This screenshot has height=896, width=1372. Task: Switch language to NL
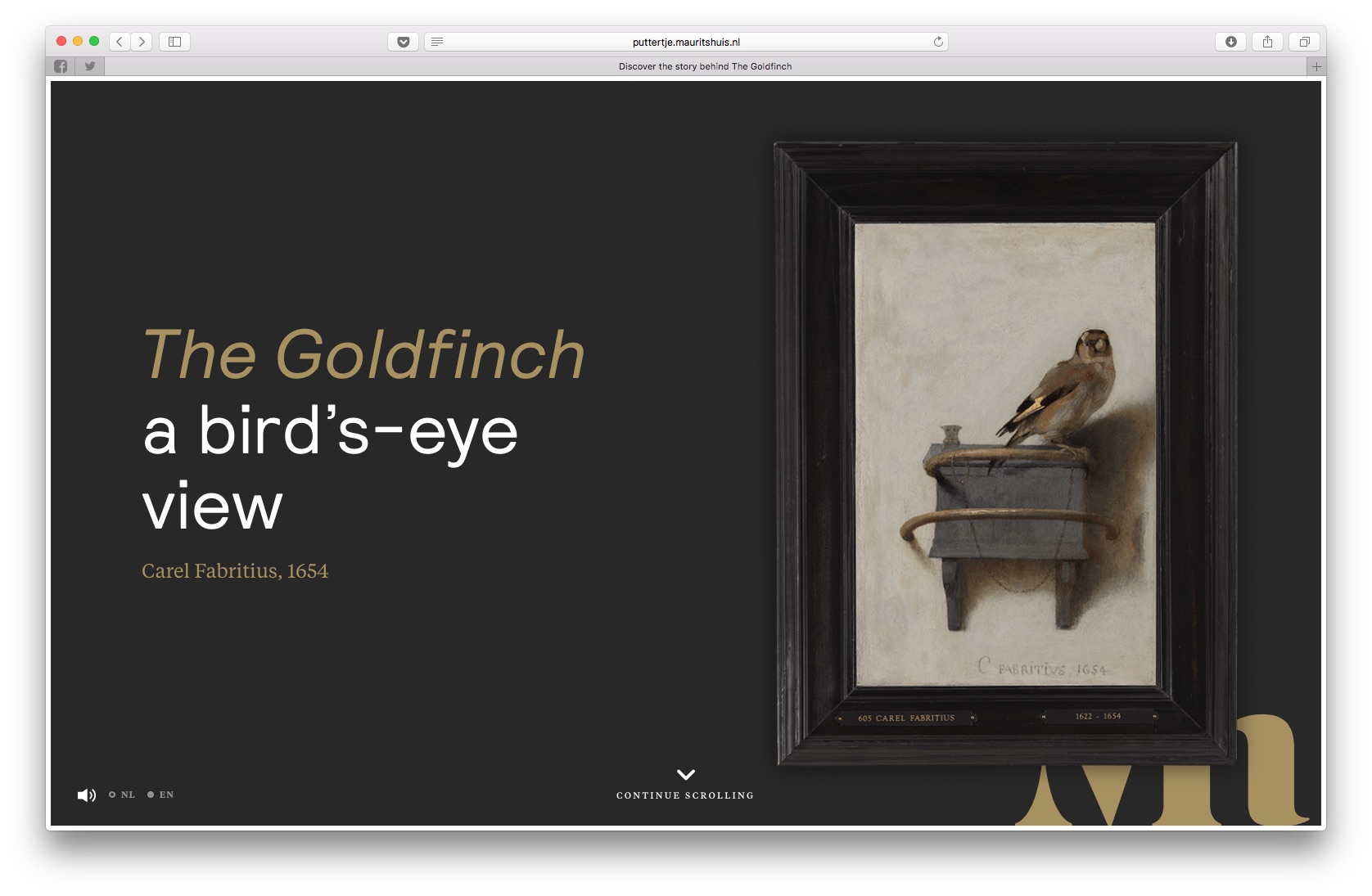pos(122,795)
